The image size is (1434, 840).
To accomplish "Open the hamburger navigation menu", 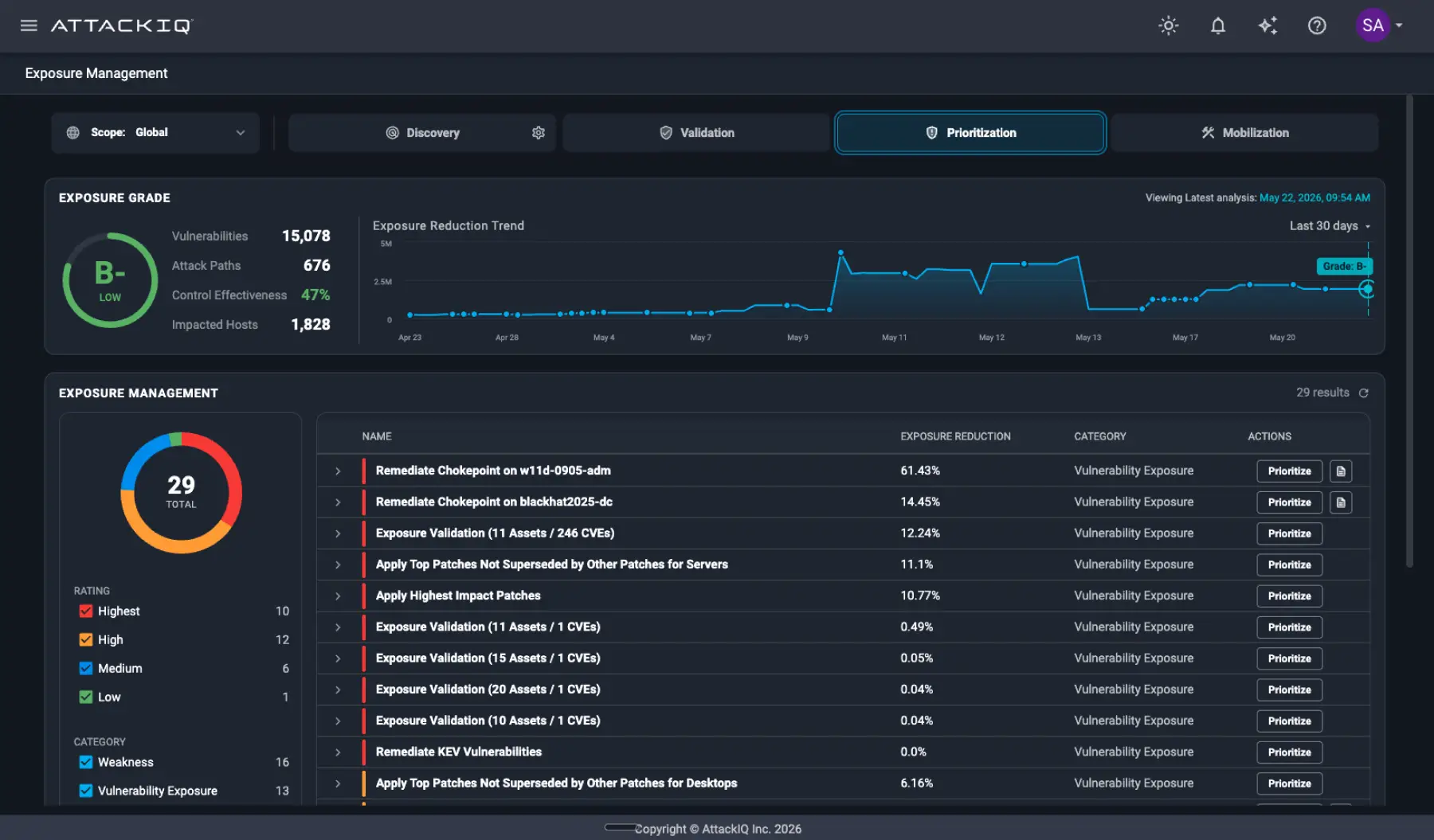I will pyautogui.click(x=29, y=25).
